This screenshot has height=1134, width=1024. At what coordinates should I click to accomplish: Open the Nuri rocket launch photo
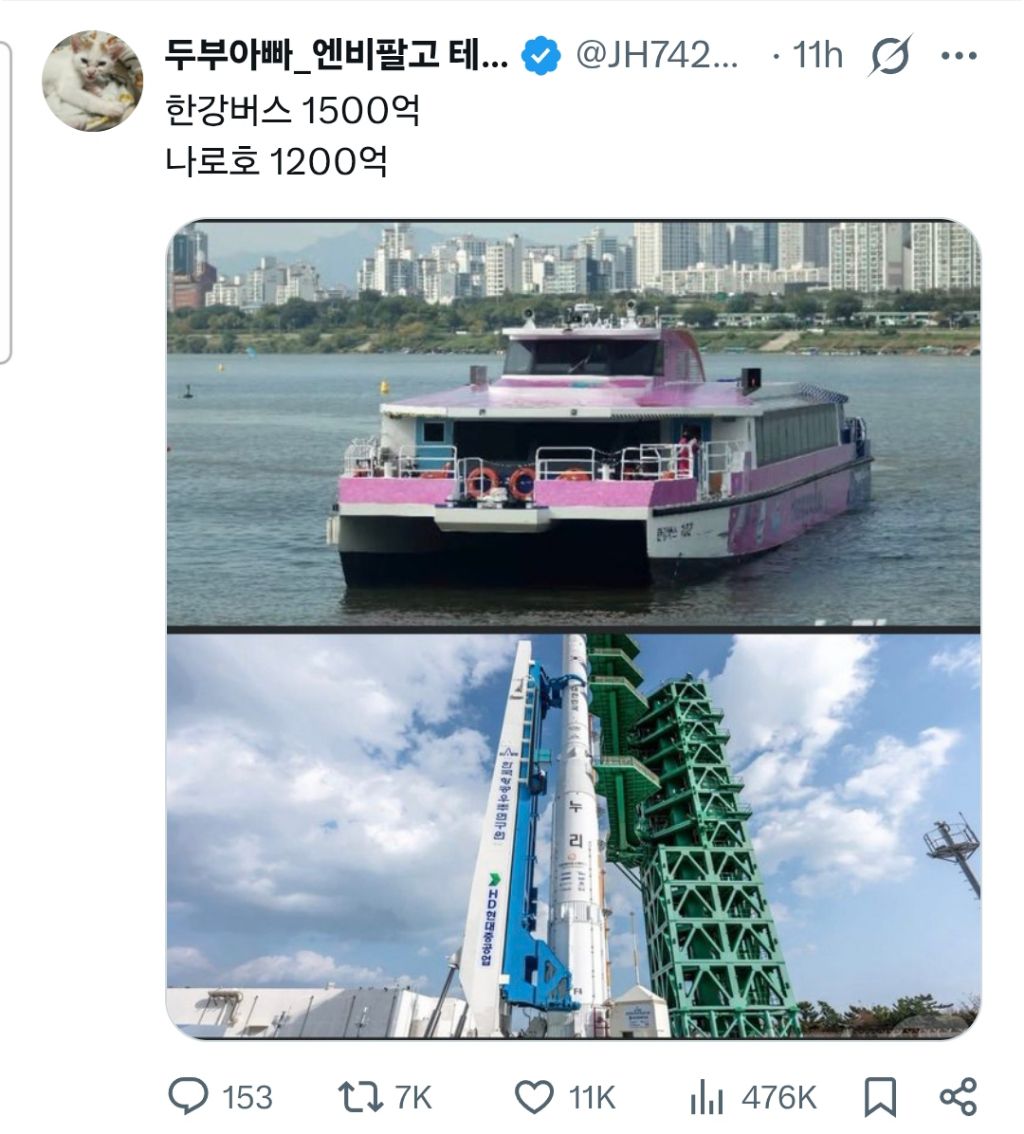click(573, 836)
